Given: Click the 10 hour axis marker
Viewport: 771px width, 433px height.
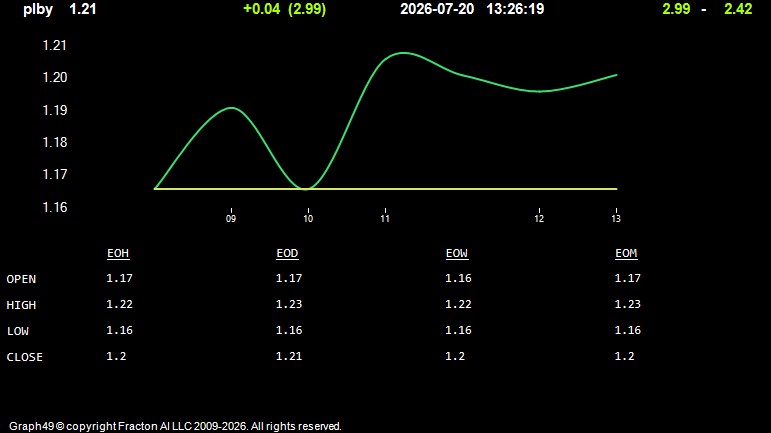Looking at the screenshot, I should (308, 218).
